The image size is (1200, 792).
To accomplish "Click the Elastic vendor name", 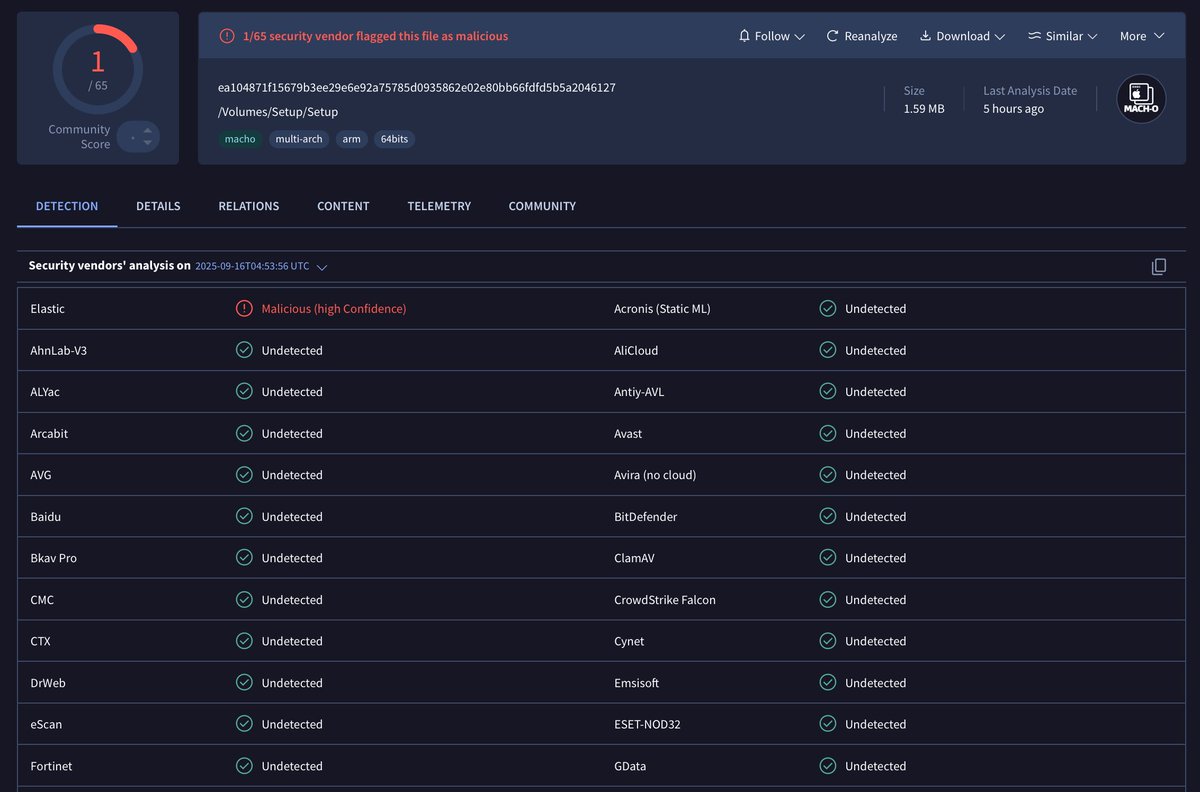I will pos(48,309).
